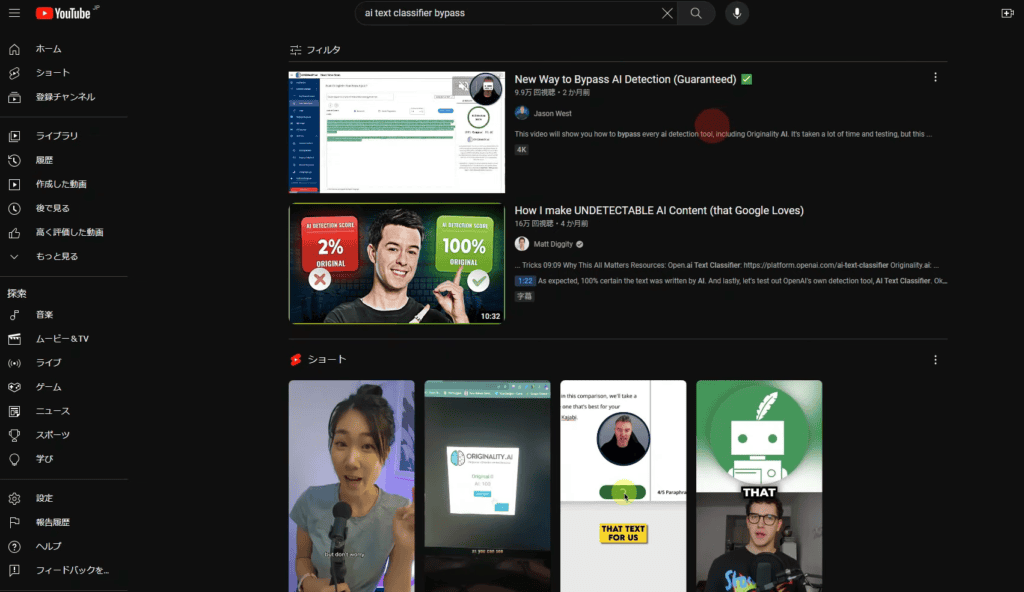Visit Matt Diggity channel
Screen dimensions: 1024x592
point(553,244)
